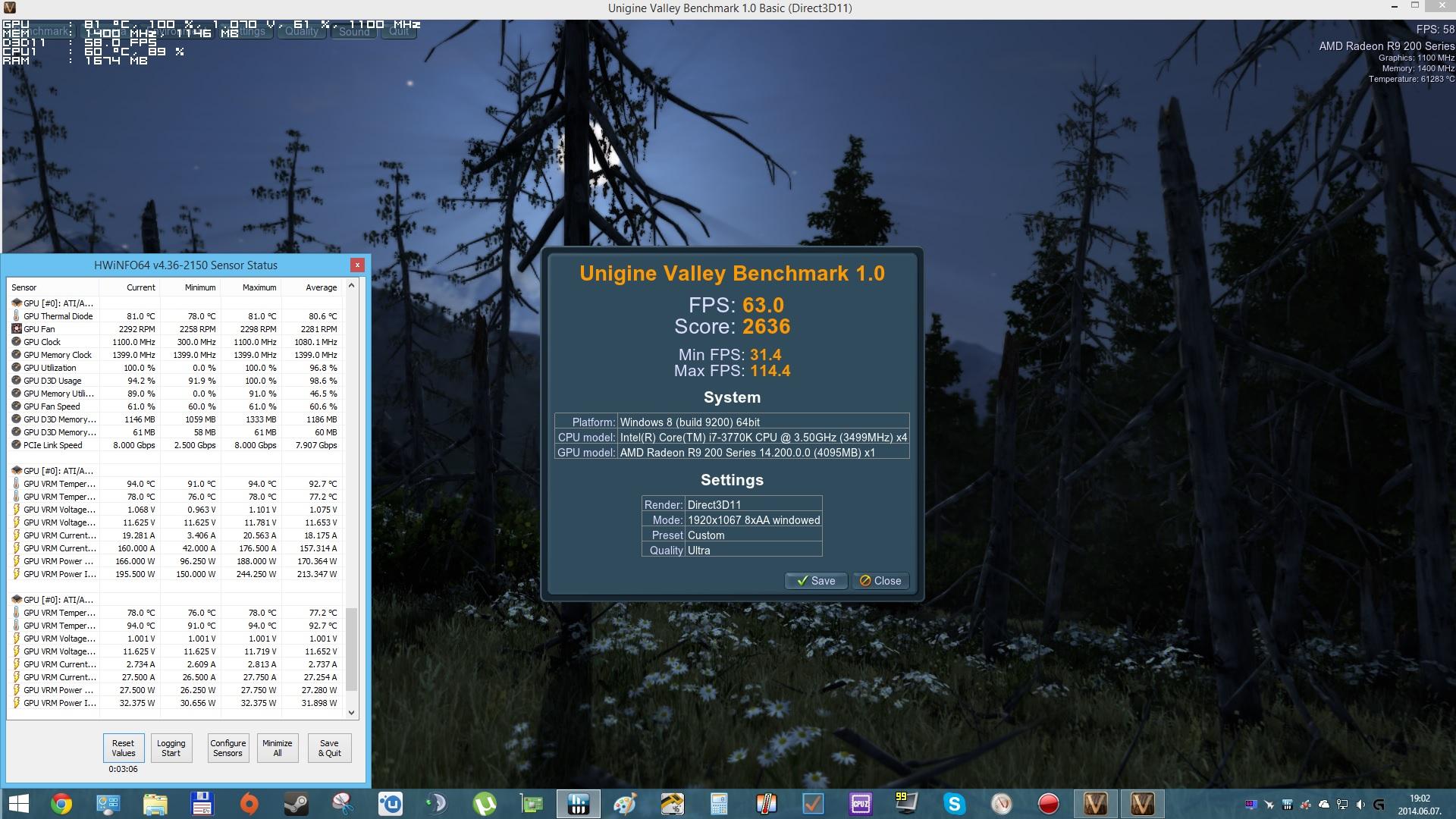Select the GPU Fan sensor row
The height and width of the screenshot is (819, 1456).
174,329
